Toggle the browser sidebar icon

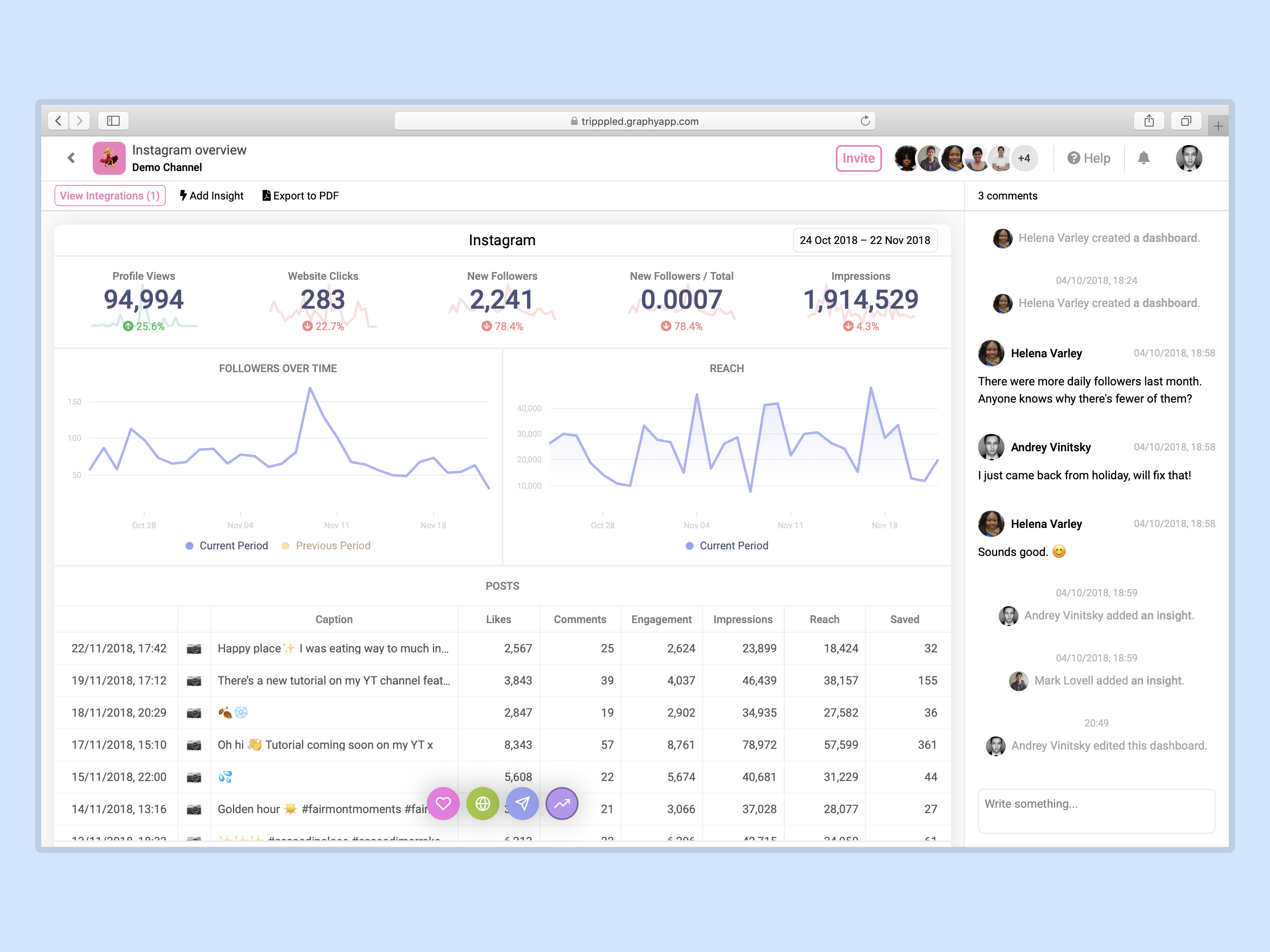pos(113,120)
